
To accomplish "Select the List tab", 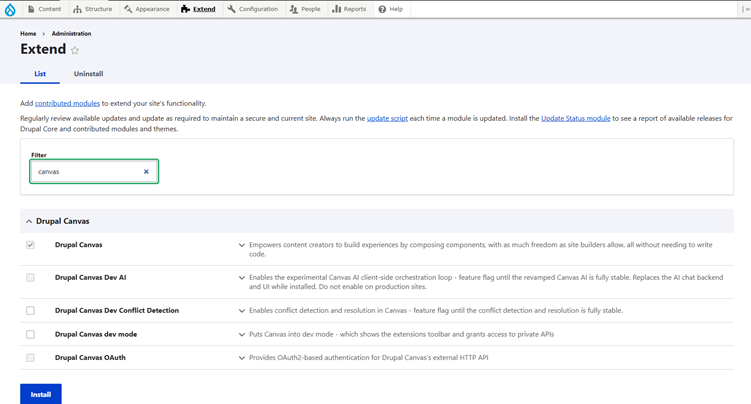I will coord(40,74).
